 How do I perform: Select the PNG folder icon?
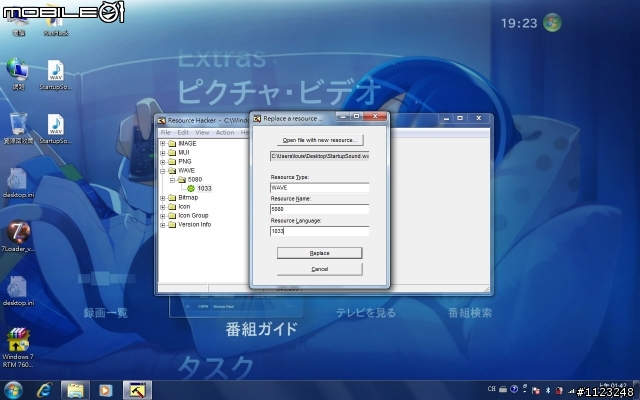coord(172,162)
